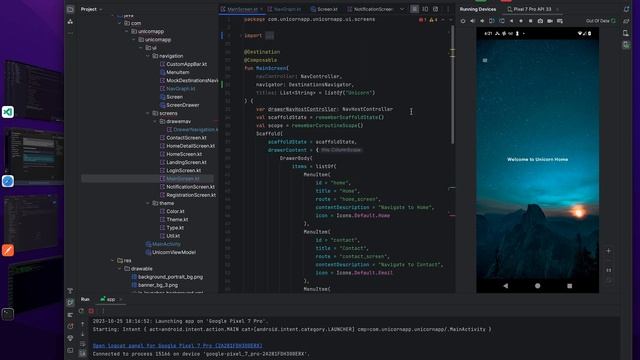This screenshot has height=360, width=640.
Task: Collapse the theme folder
Action: tap(148, 203)
